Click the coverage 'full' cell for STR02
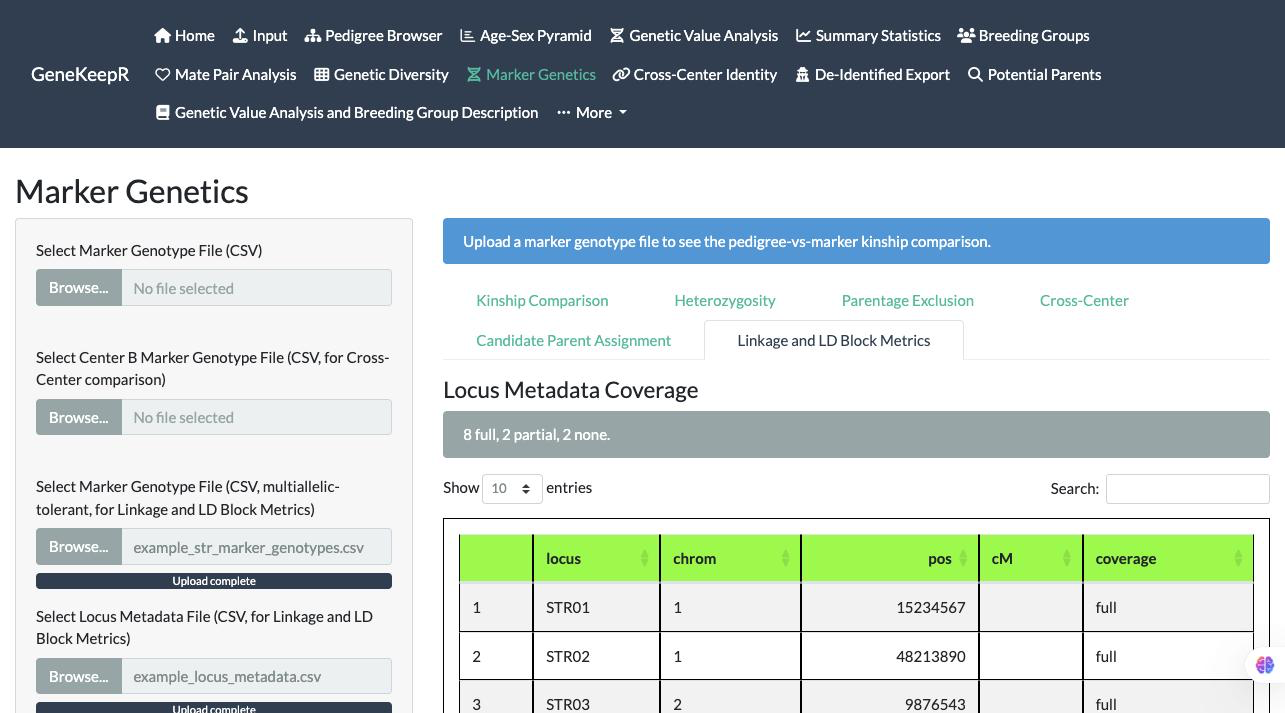Screen dimensions: 1285x713 pos(1168,657)
